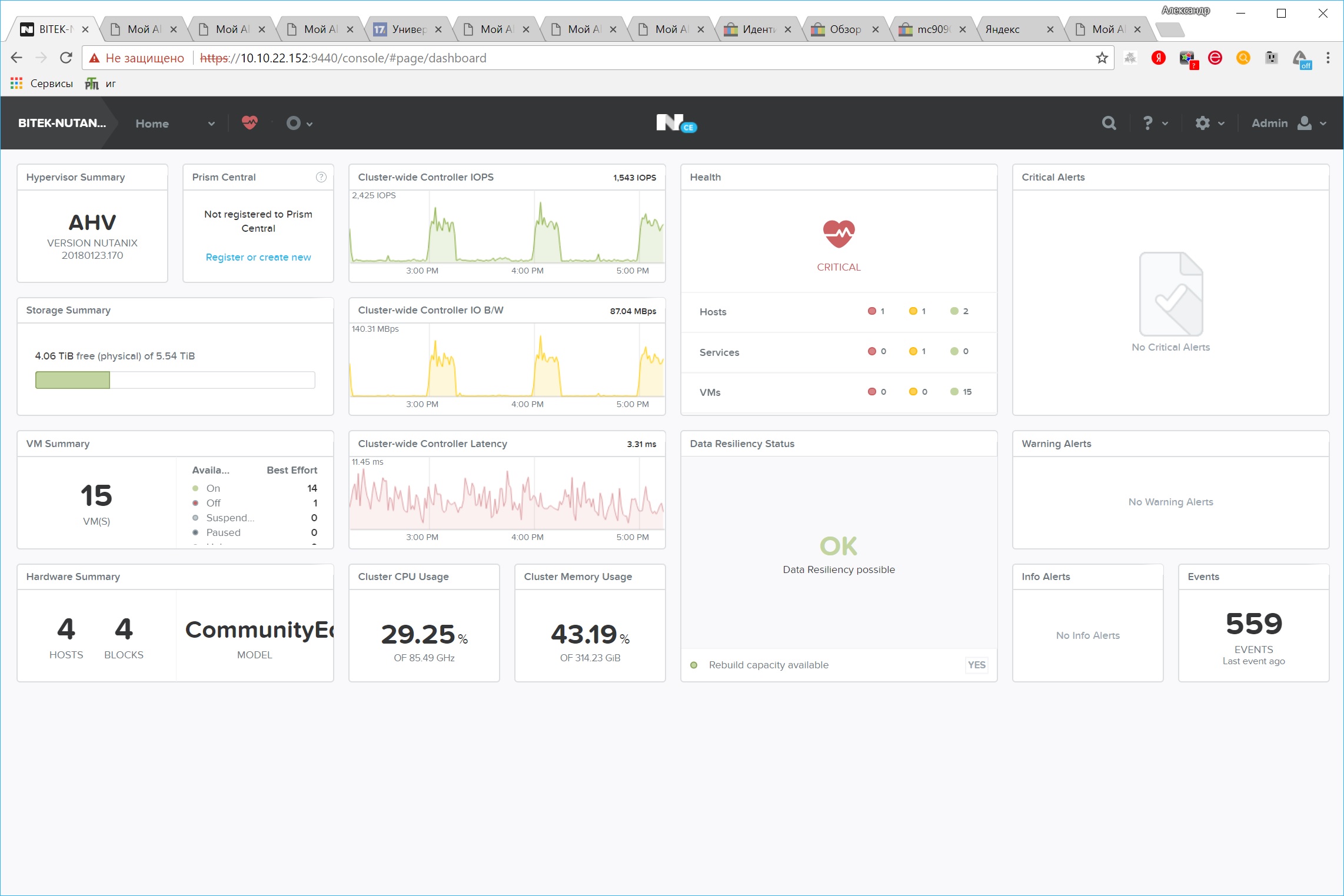The height and width of the screenshot is (896, 1344).
Task: Open the Admin account dropdown chevron
Action: pyautogui.click(x=1323, y=124)
